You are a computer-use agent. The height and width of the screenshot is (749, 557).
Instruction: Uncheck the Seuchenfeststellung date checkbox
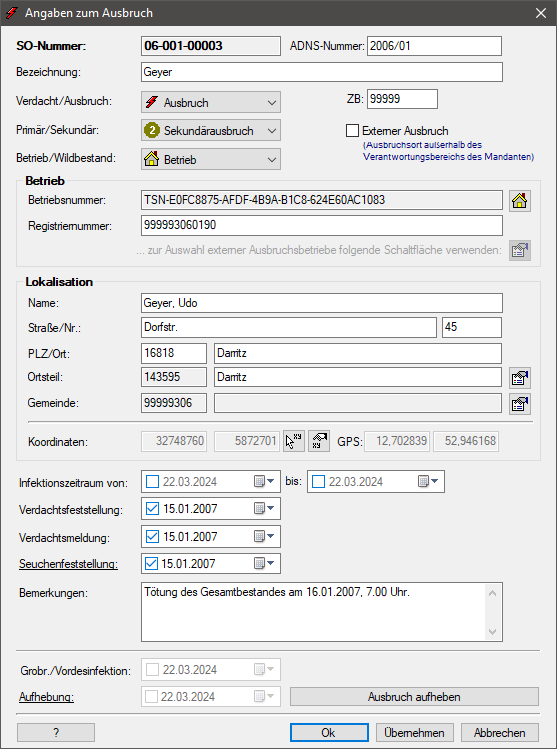point(151,564)
